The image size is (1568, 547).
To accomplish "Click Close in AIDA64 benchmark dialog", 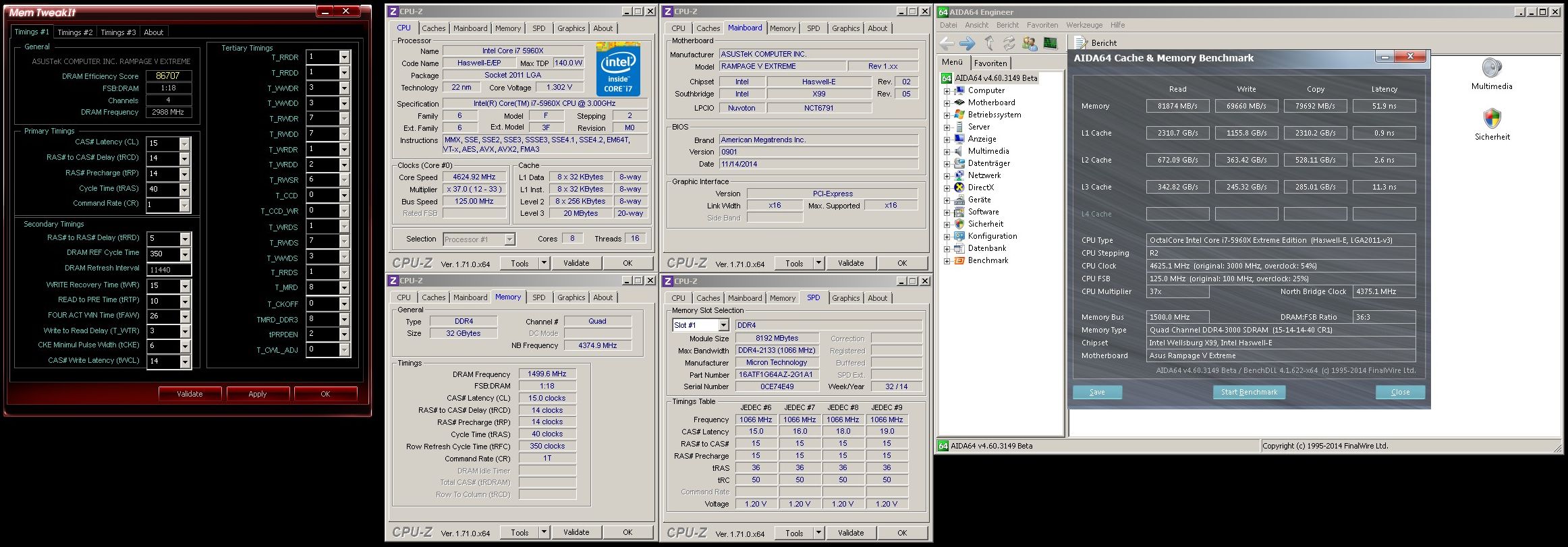I will click(x=1400, y=392).
